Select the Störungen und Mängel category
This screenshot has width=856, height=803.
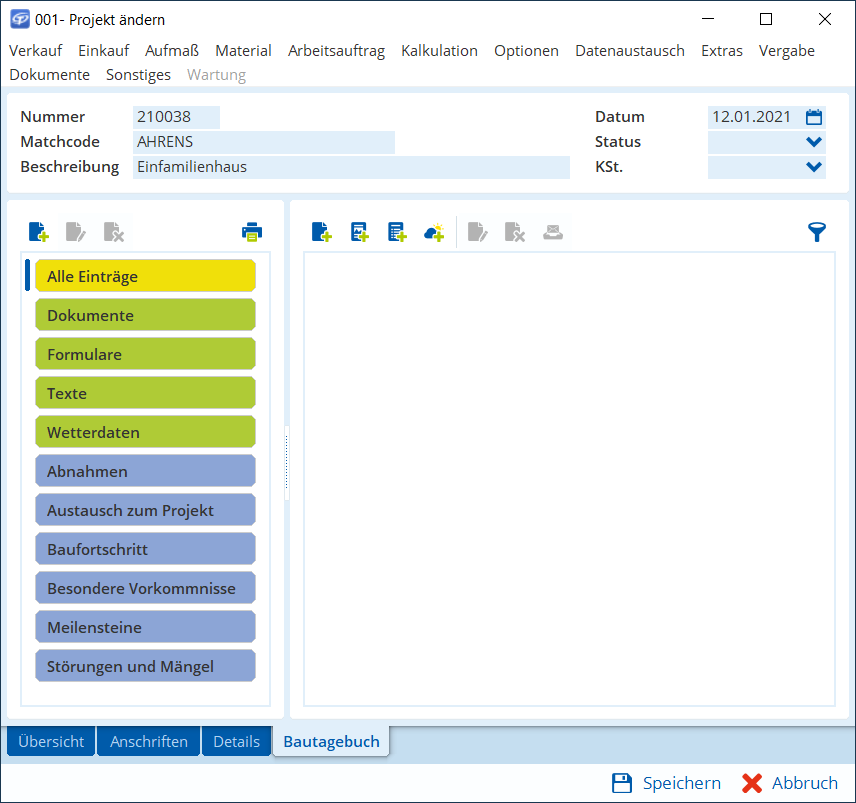(145, 666)
